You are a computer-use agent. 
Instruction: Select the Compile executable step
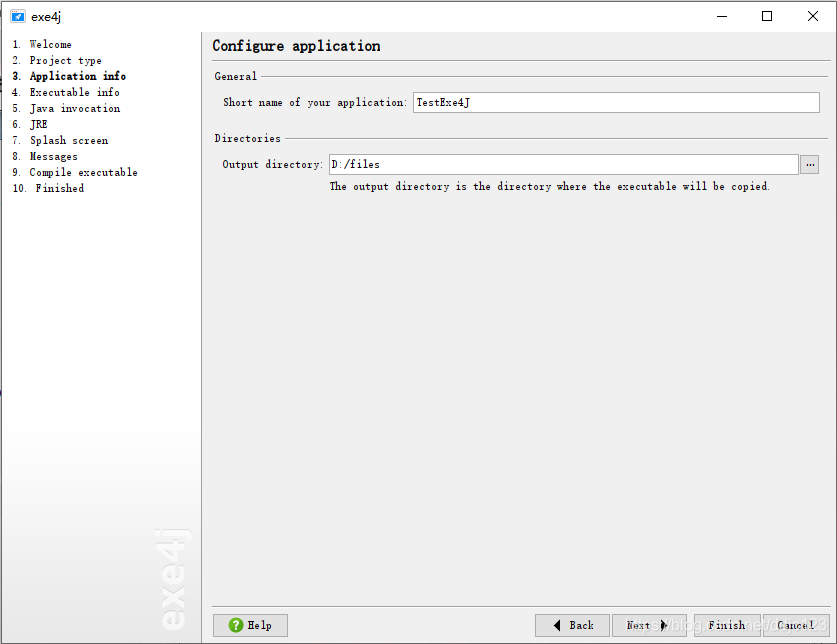coord(75,172)
